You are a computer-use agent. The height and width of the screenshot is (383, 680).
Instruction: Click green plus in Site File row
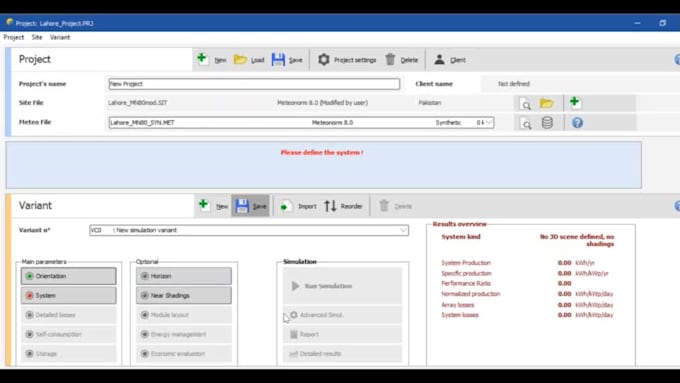pyautogui.click(x=574, y=102)
